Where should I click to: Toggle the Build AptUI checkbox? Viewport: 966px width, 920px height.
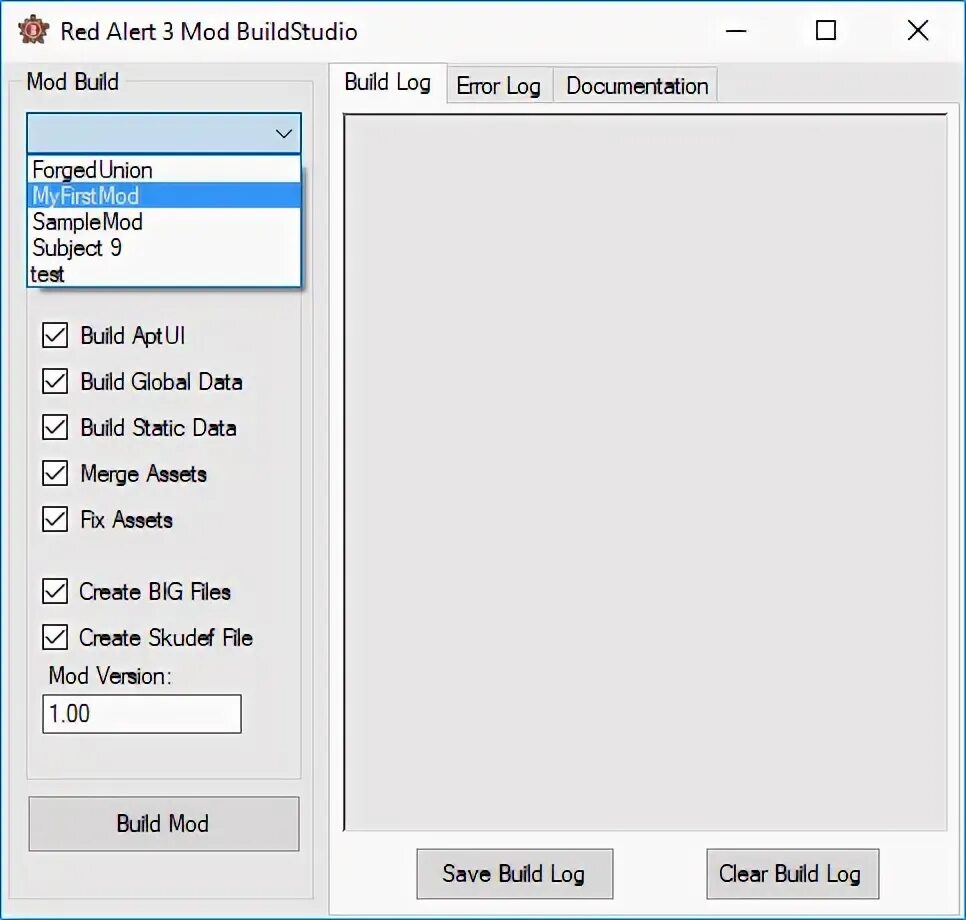coord(55,336)
